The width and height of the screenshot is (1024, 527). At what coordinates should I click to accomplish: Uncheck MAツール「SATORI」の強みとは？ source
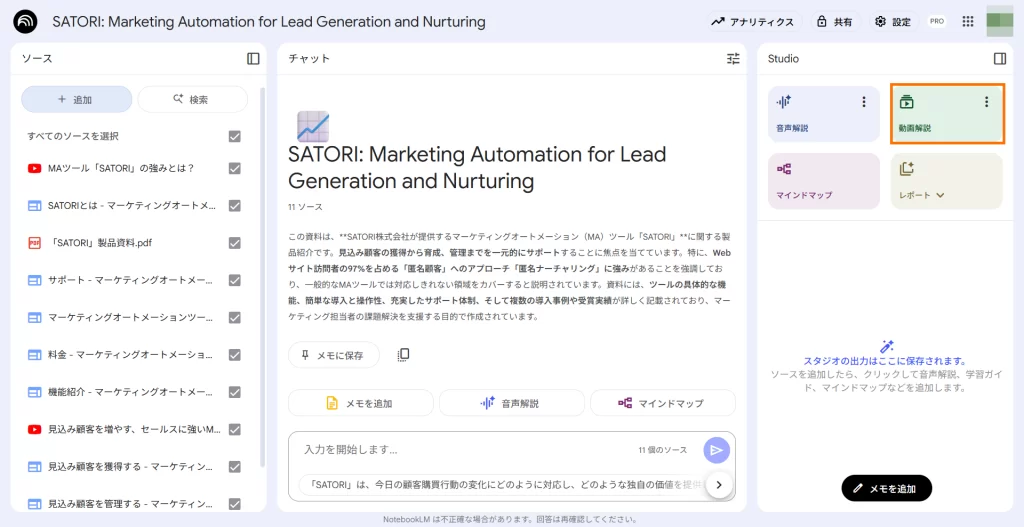234,168
